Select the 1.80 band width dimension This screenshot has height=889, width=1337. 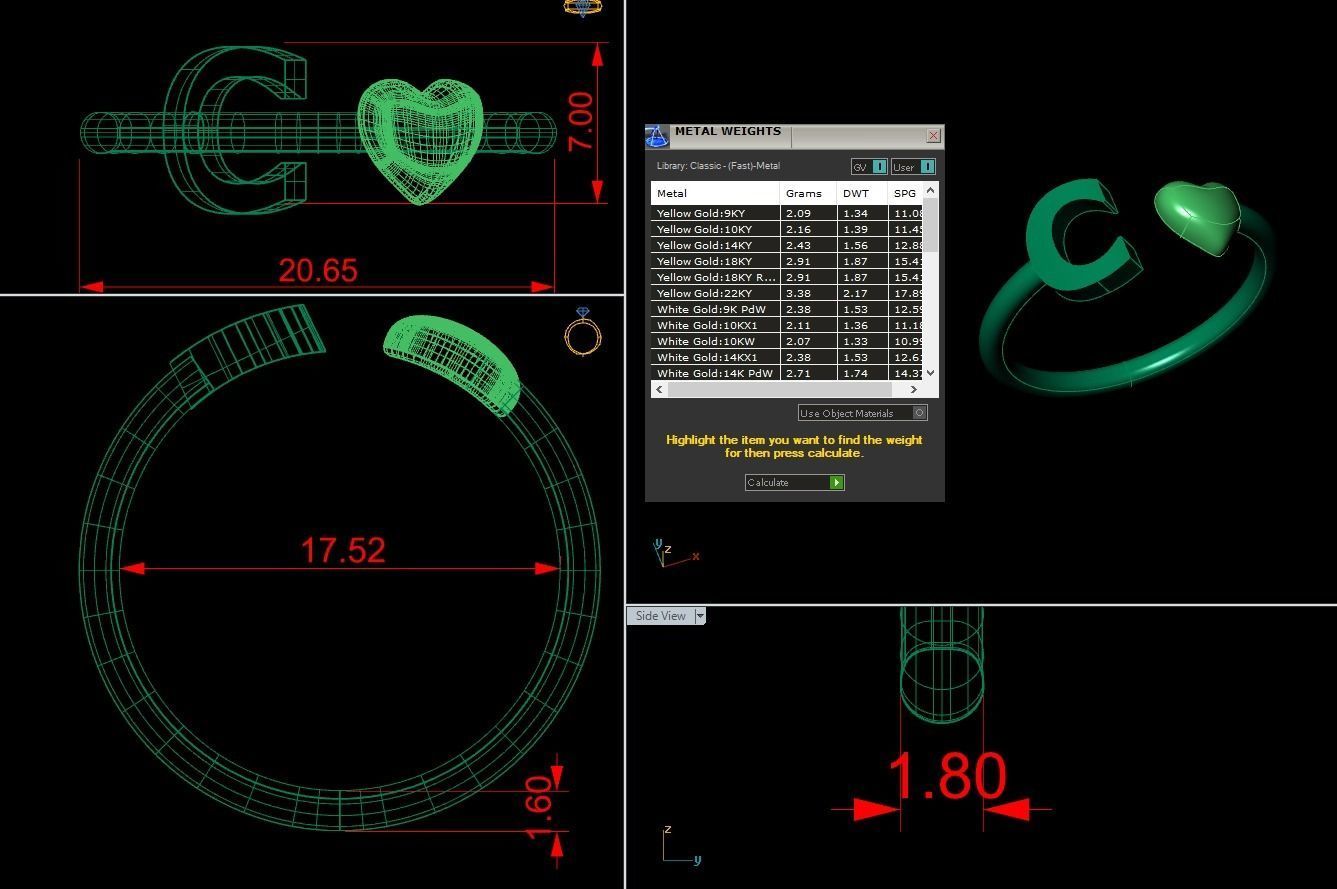[947, 776]
